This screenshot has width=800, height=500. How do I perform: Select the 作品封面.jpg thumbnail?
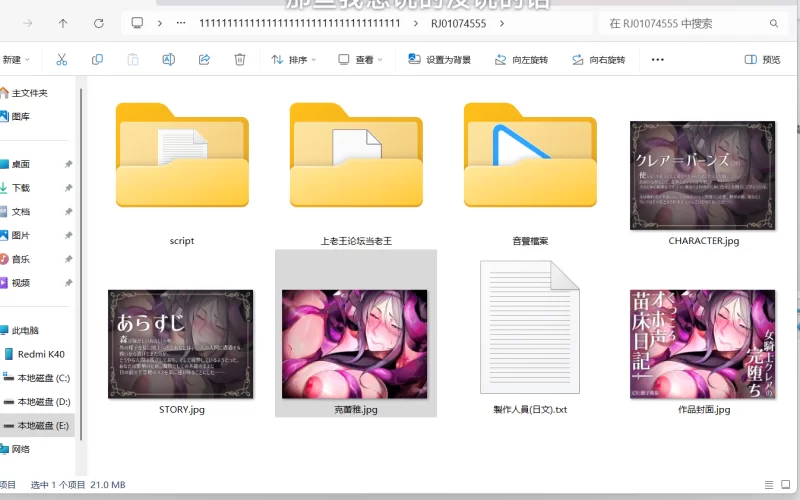point(703,344)
